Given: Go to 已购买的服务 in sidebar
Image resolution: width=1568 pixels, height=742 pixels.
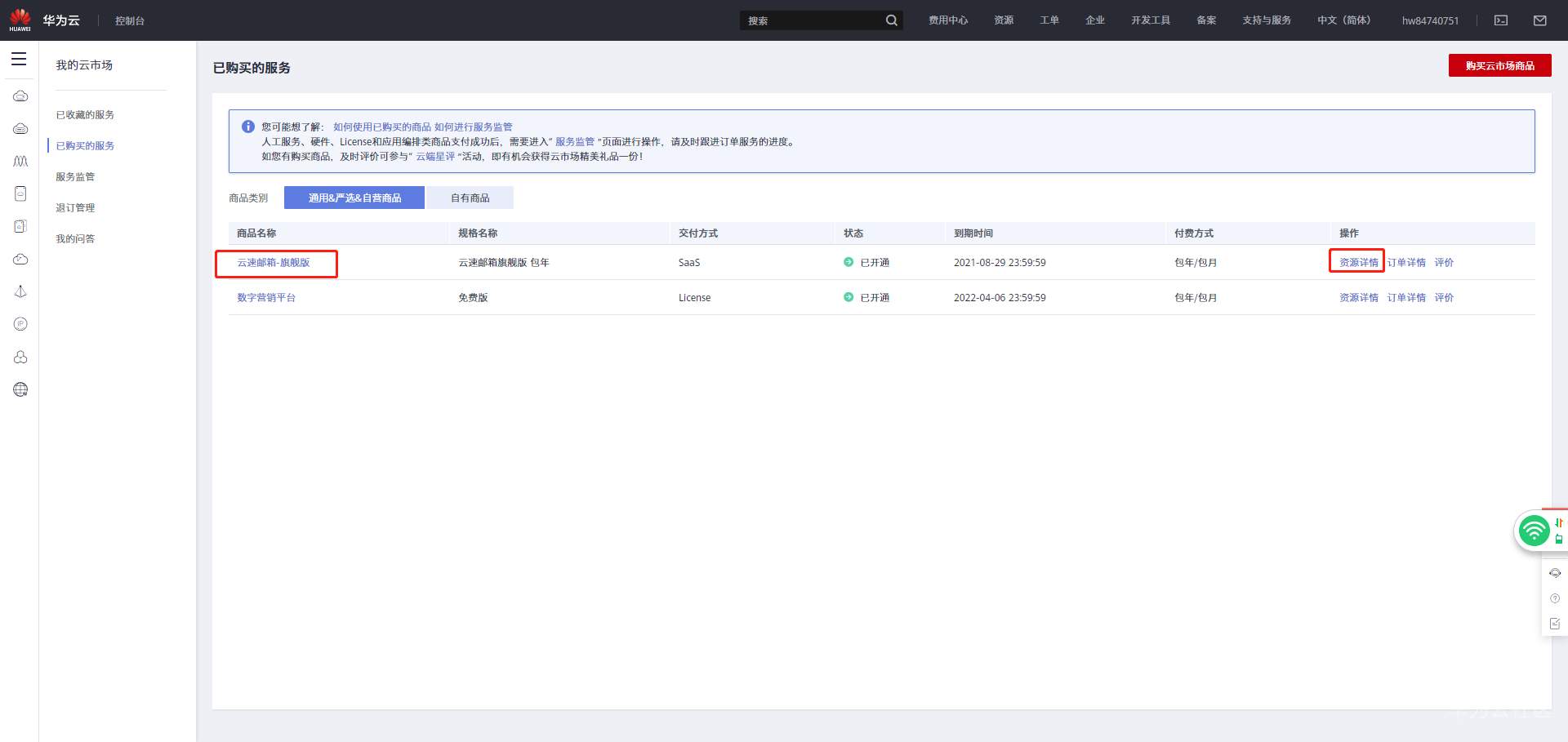Looking at the screenshot, I should point(85,146).
